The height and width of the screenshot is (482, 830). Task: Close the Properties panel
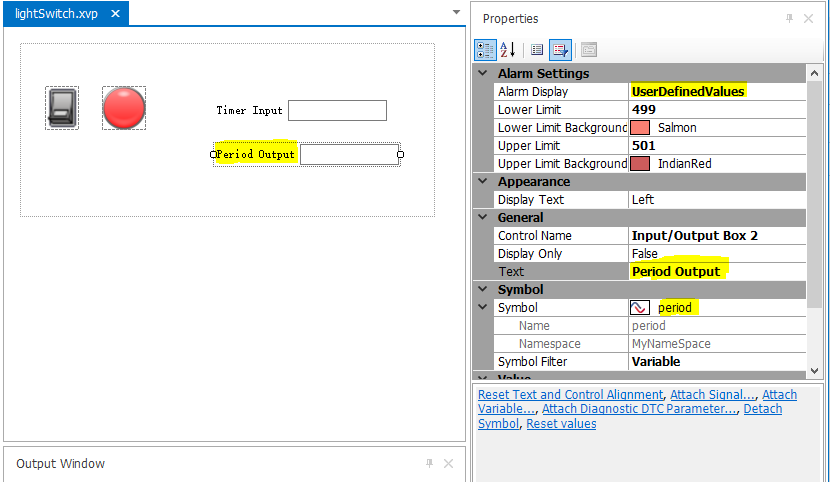point(808,19)
